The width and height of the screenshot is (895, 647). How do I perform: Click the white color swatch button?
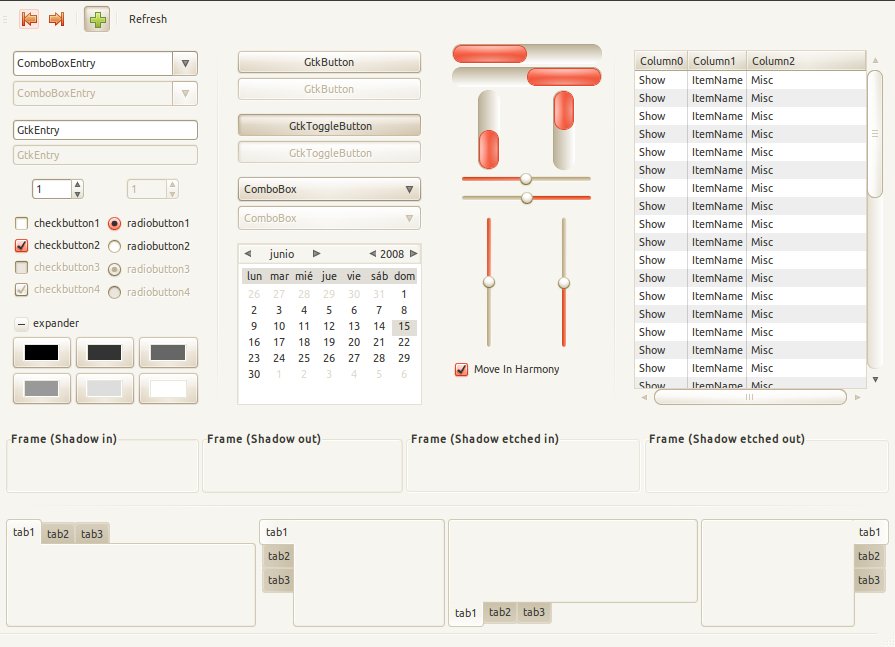click(x=168, y=389)
